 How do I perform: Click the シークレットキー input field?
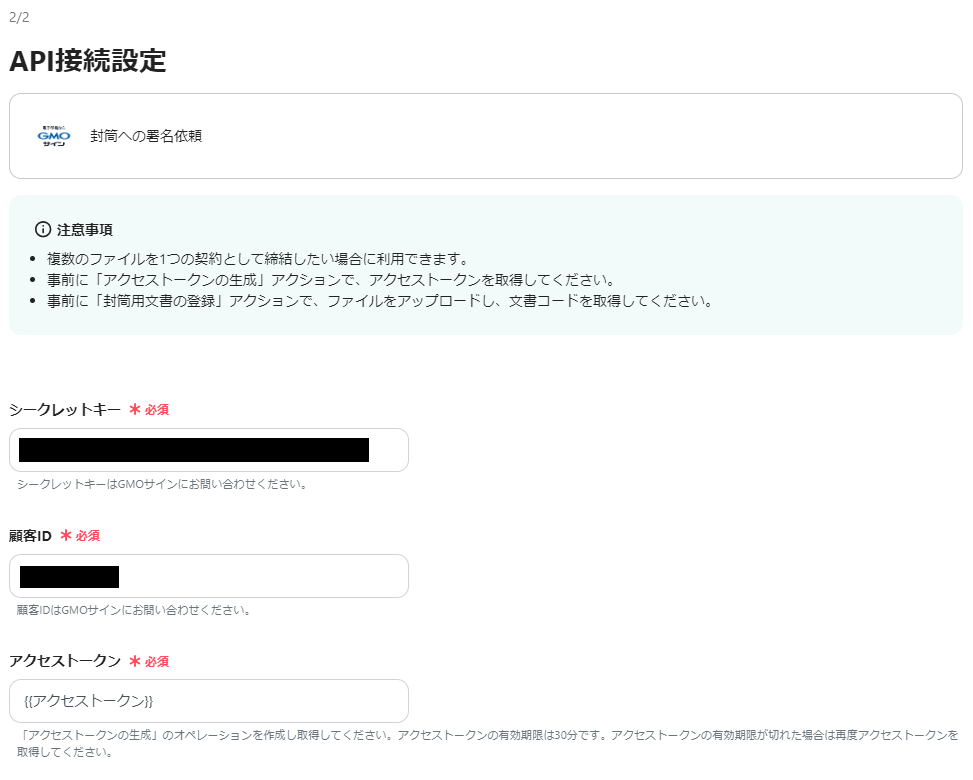208,450
